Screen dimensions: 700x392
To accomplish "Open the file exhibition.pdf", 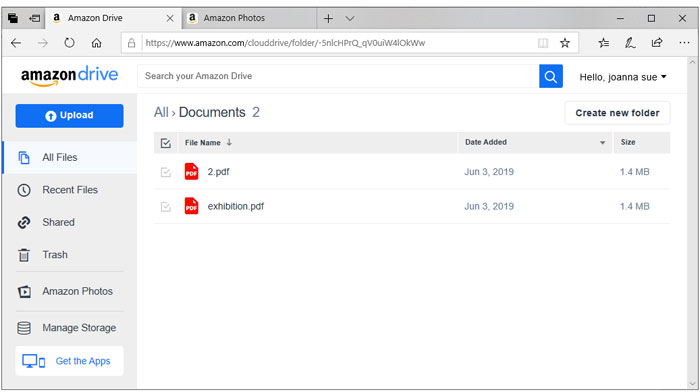I will pyautogui.click(x=236, y=206).
